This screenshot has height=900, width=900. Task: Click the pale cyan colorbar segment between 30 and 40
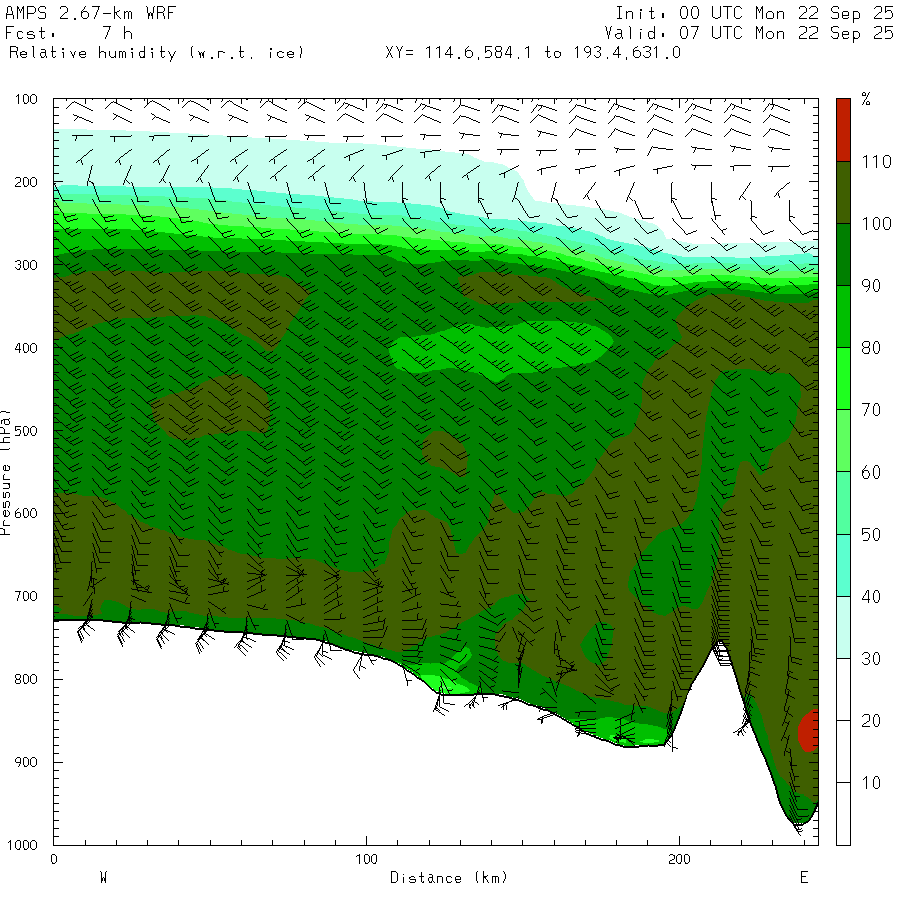[x=843, y=627]
